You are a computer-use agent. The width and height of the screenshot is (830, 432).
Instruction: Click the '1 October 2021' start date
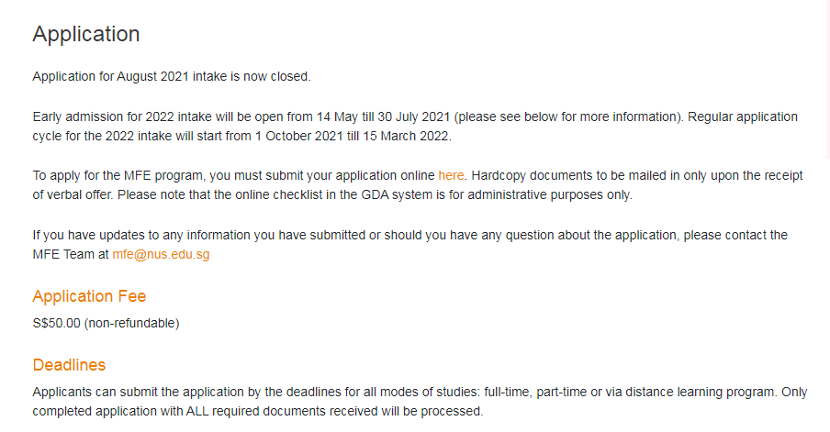[299, 136]
